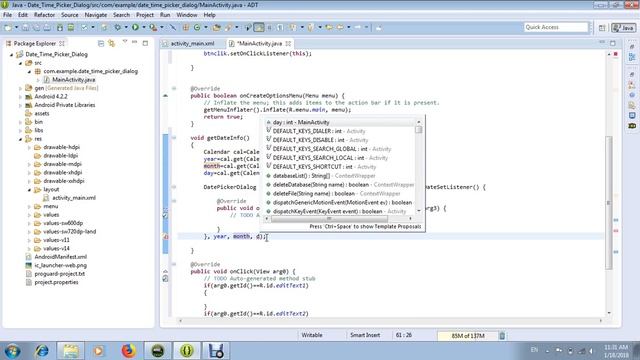The height and width of the screenshot is (360, 640).
Task: Open the Source menu
Action: point(70,15)
